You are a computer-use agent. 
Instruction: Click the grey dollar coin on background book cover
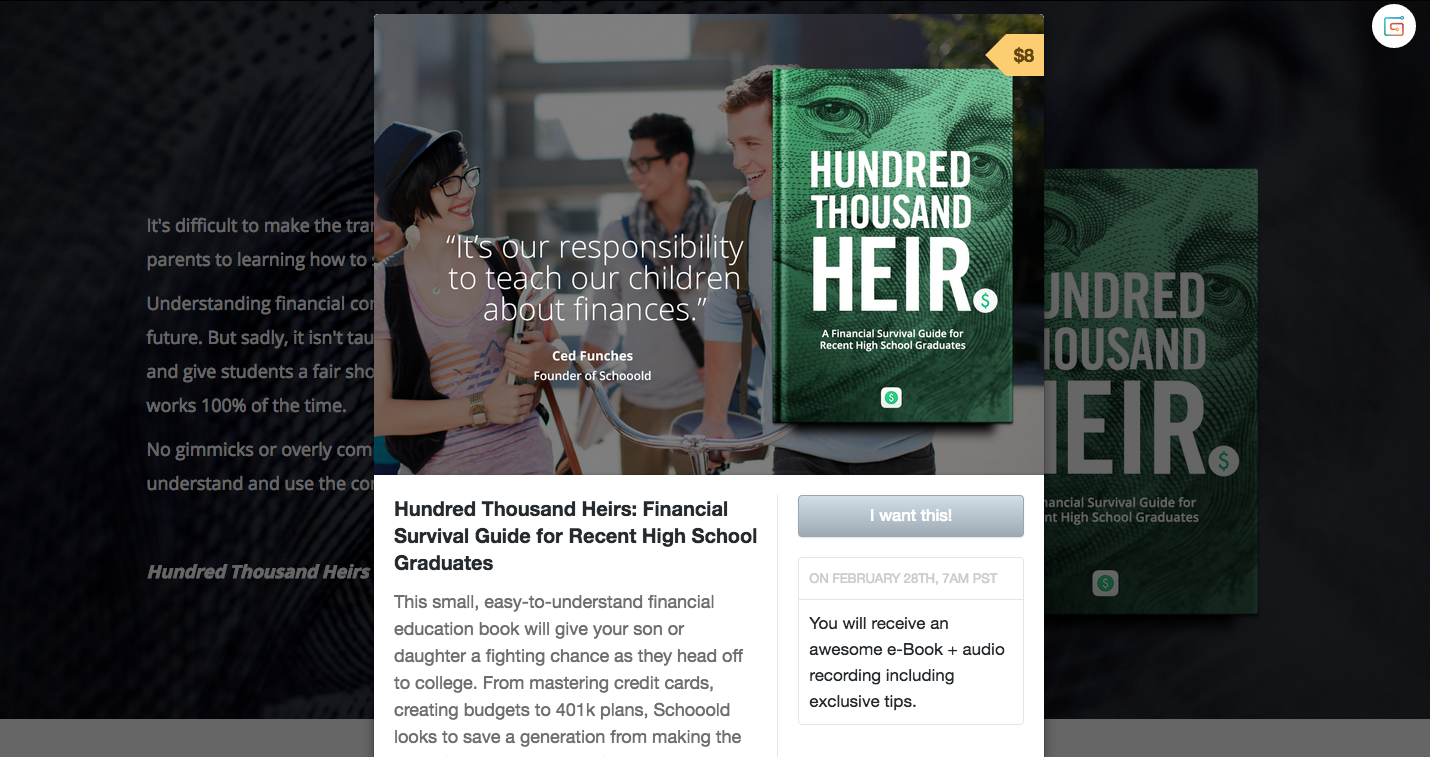[1223, 461]
